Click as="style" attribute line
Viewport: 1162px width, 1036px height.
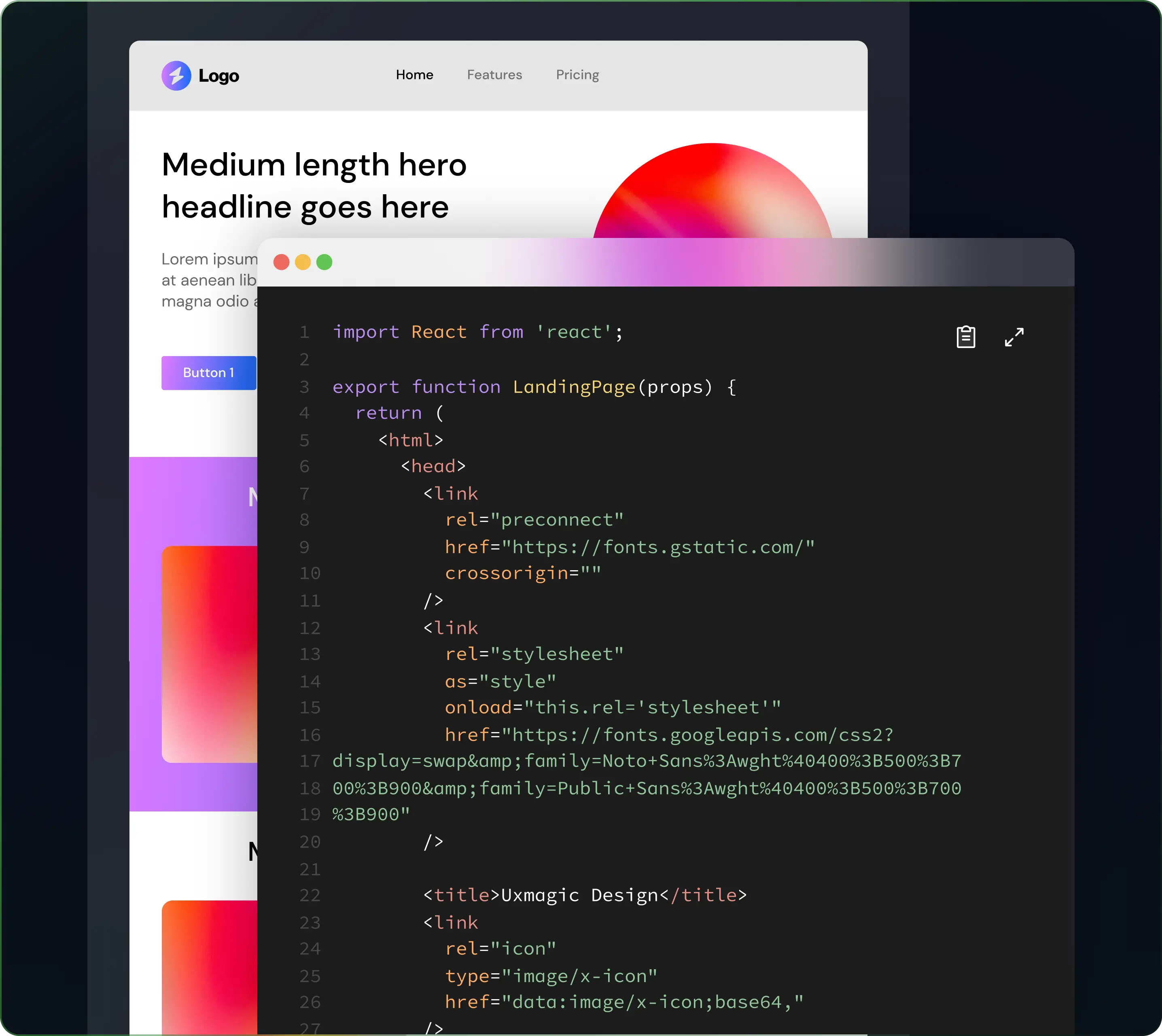click(x=501, y=681)
